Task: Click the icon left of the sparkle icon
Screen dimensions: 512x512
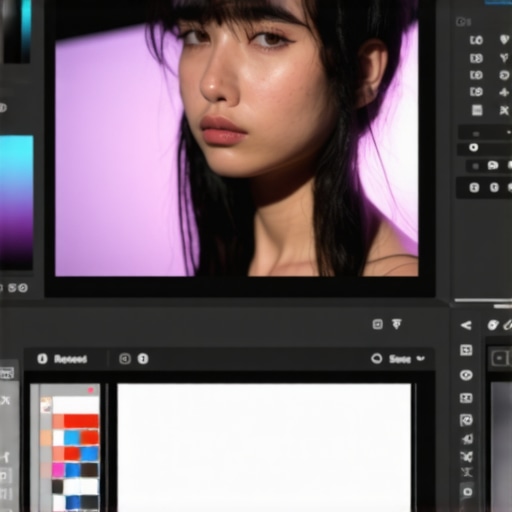Action: point(476,92)
